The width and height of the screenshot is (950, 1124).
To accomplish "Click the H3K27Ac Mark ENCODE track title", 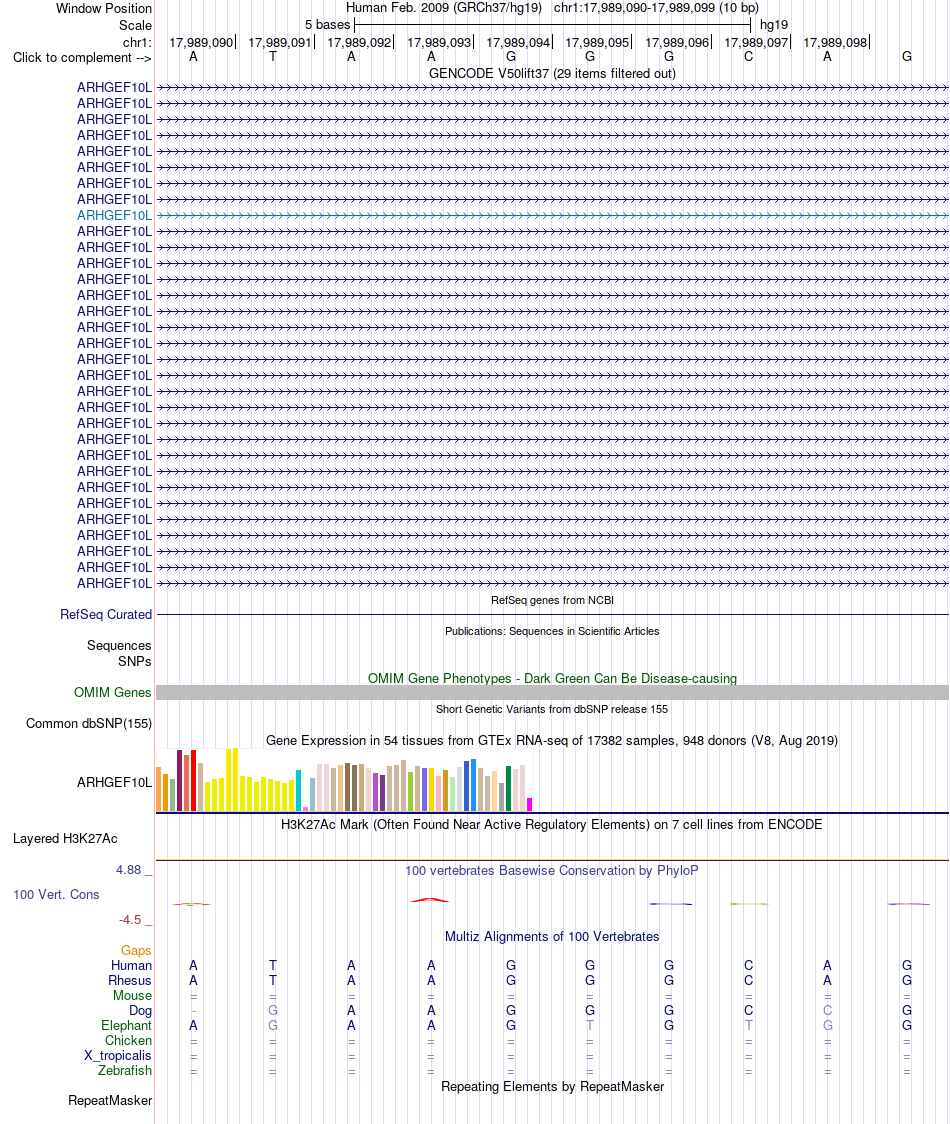I will click(x=552, y=824).
